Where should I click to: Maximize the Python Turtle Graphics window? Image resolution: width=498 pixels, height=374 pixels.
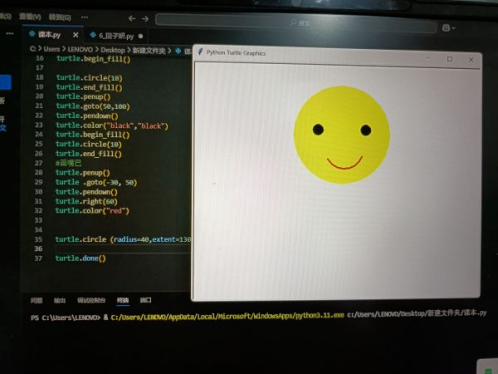click(x=450, y=59)
